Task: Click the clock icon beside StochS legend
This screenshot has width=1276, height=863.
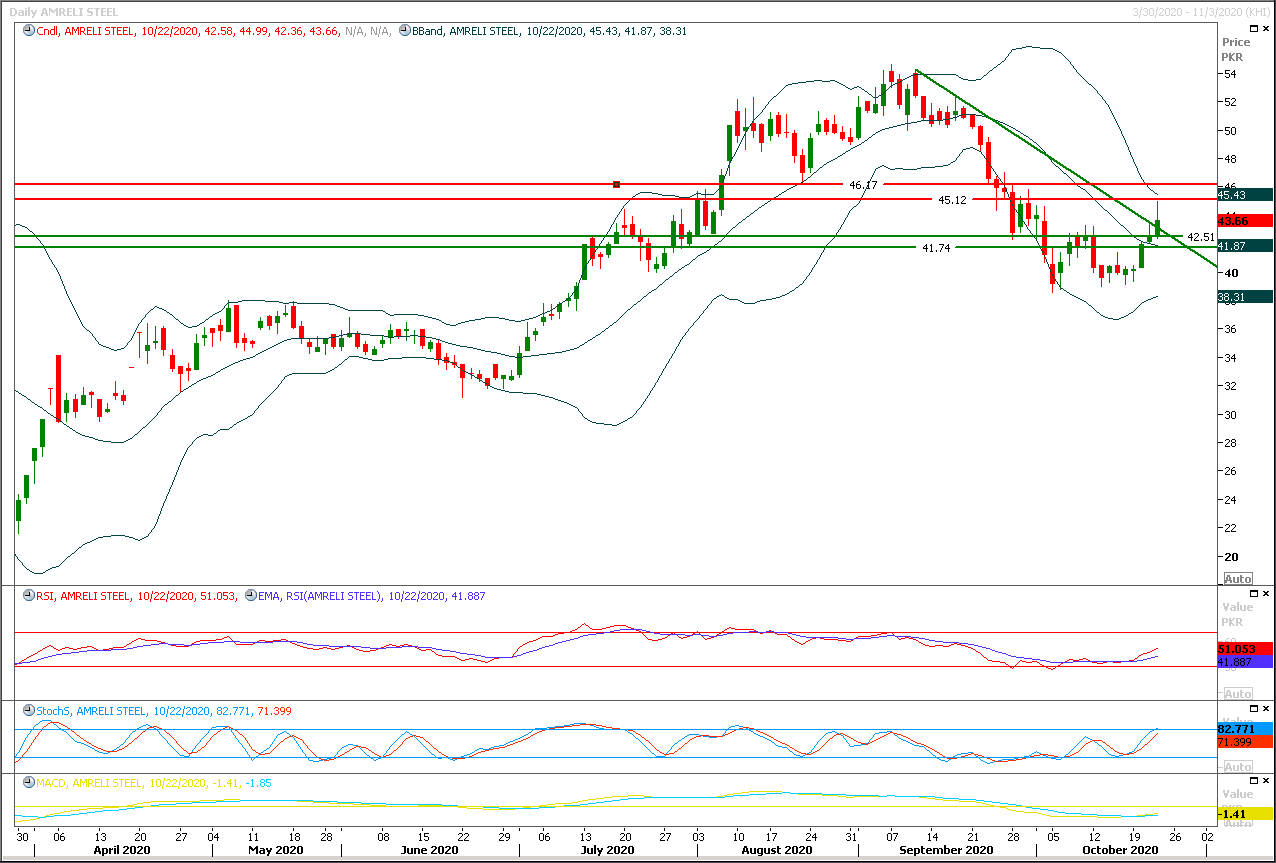Action: coord(29,711)
